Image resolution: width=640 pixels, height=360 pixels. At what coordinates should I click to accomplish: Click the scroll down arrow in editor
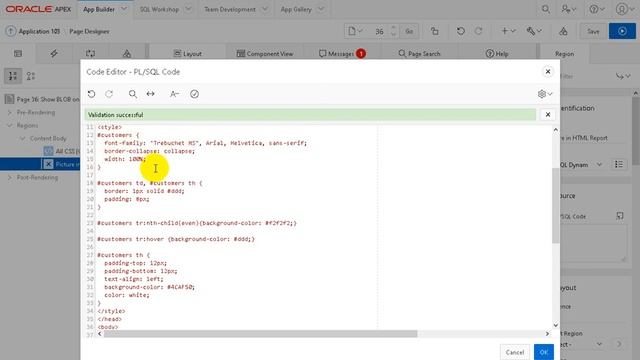[x=556, y=325]
